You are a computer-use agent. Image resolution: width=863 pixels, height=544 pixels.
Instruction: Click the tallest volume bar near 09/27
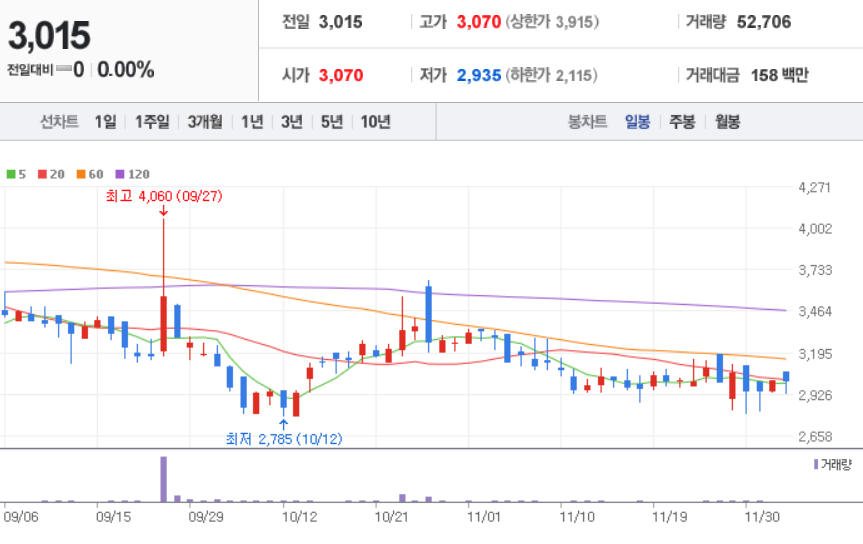pyautogui.click(x=163, y=479)
